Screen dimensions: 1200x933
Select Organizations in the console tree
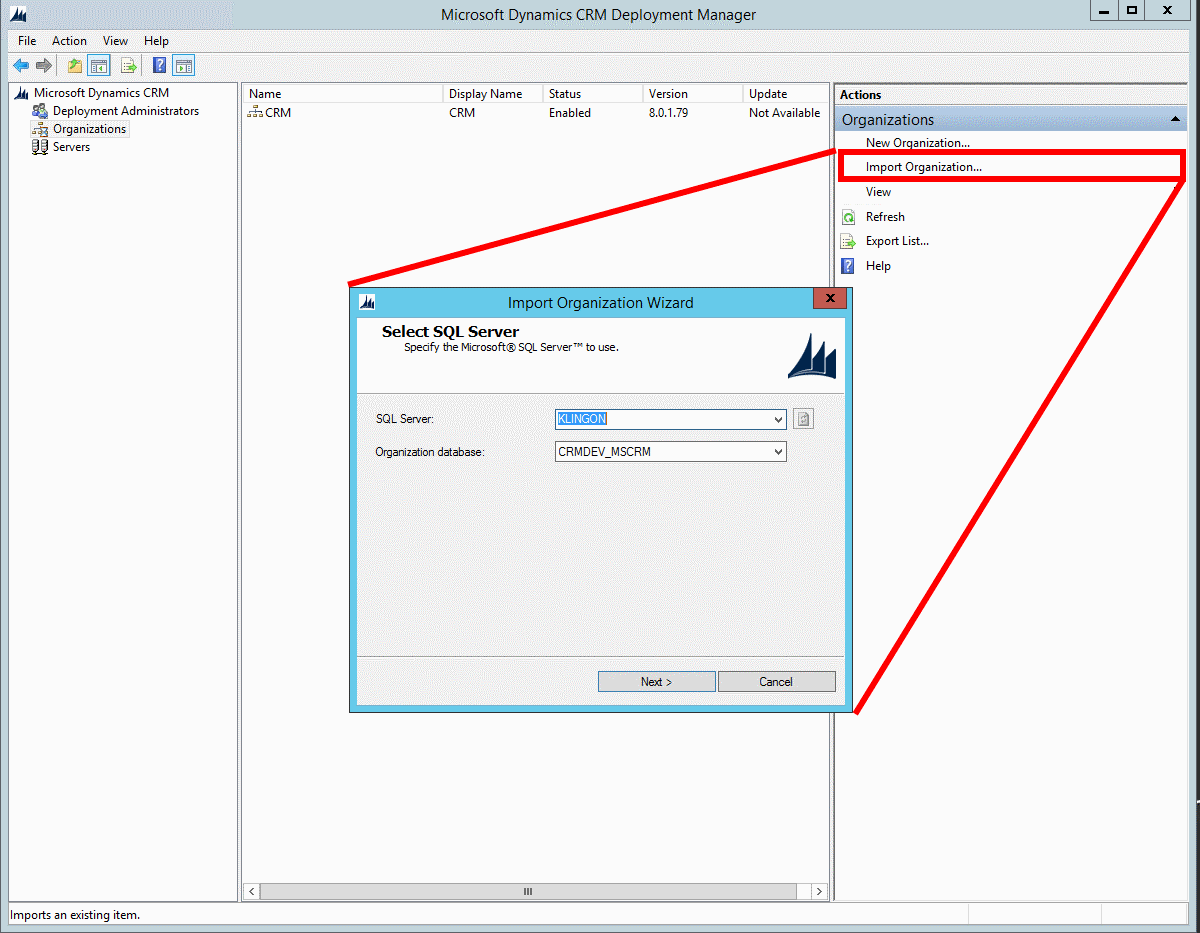tap(90, 129)
